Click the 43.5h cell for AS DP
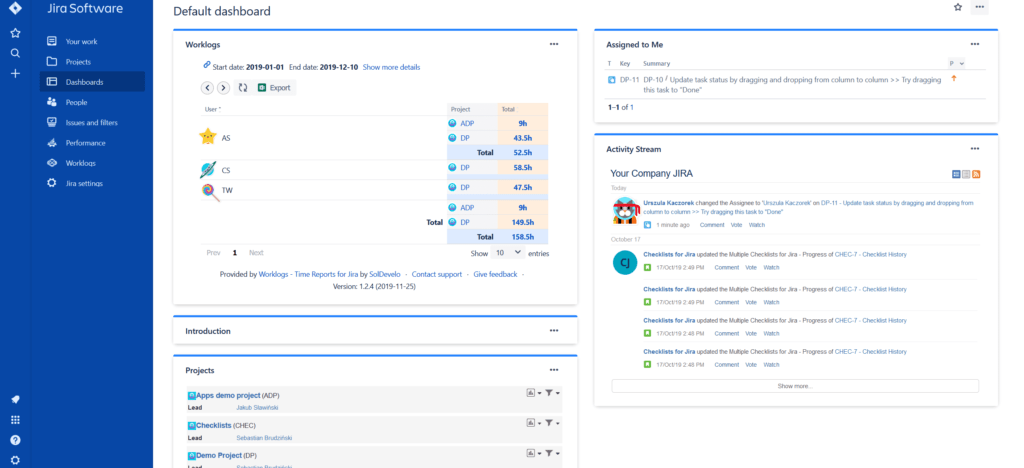 (523, 138)
